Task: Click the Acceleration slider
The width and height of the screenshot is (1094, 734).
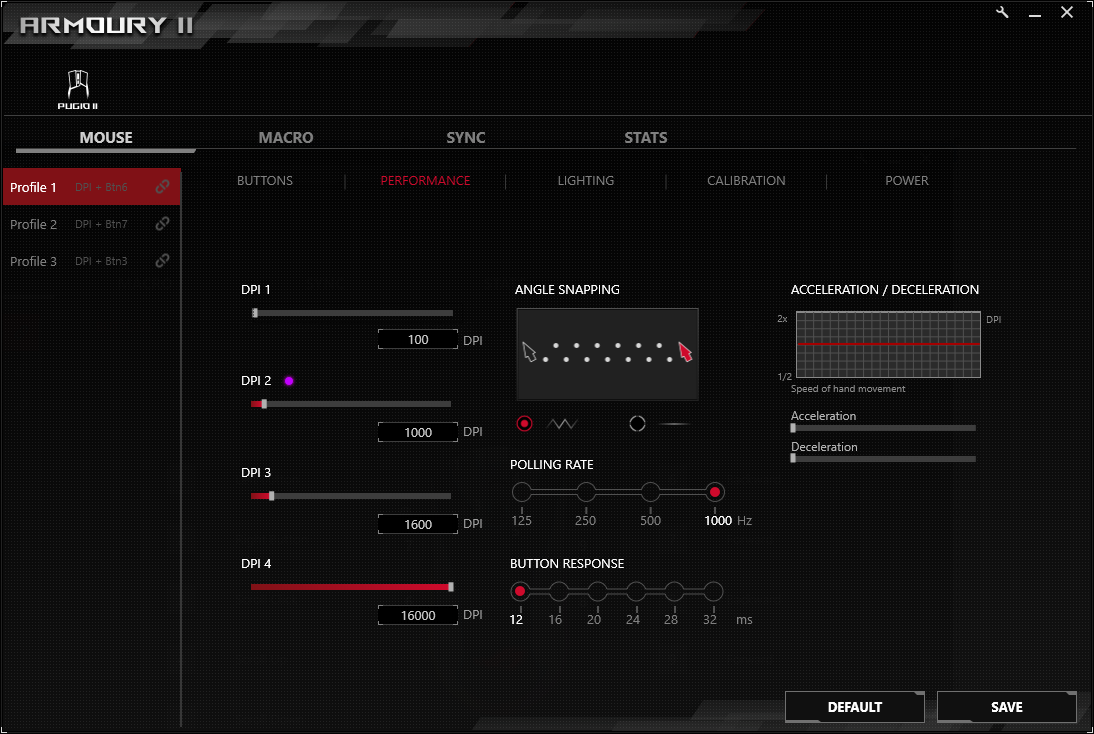Action: coord(883,428)
